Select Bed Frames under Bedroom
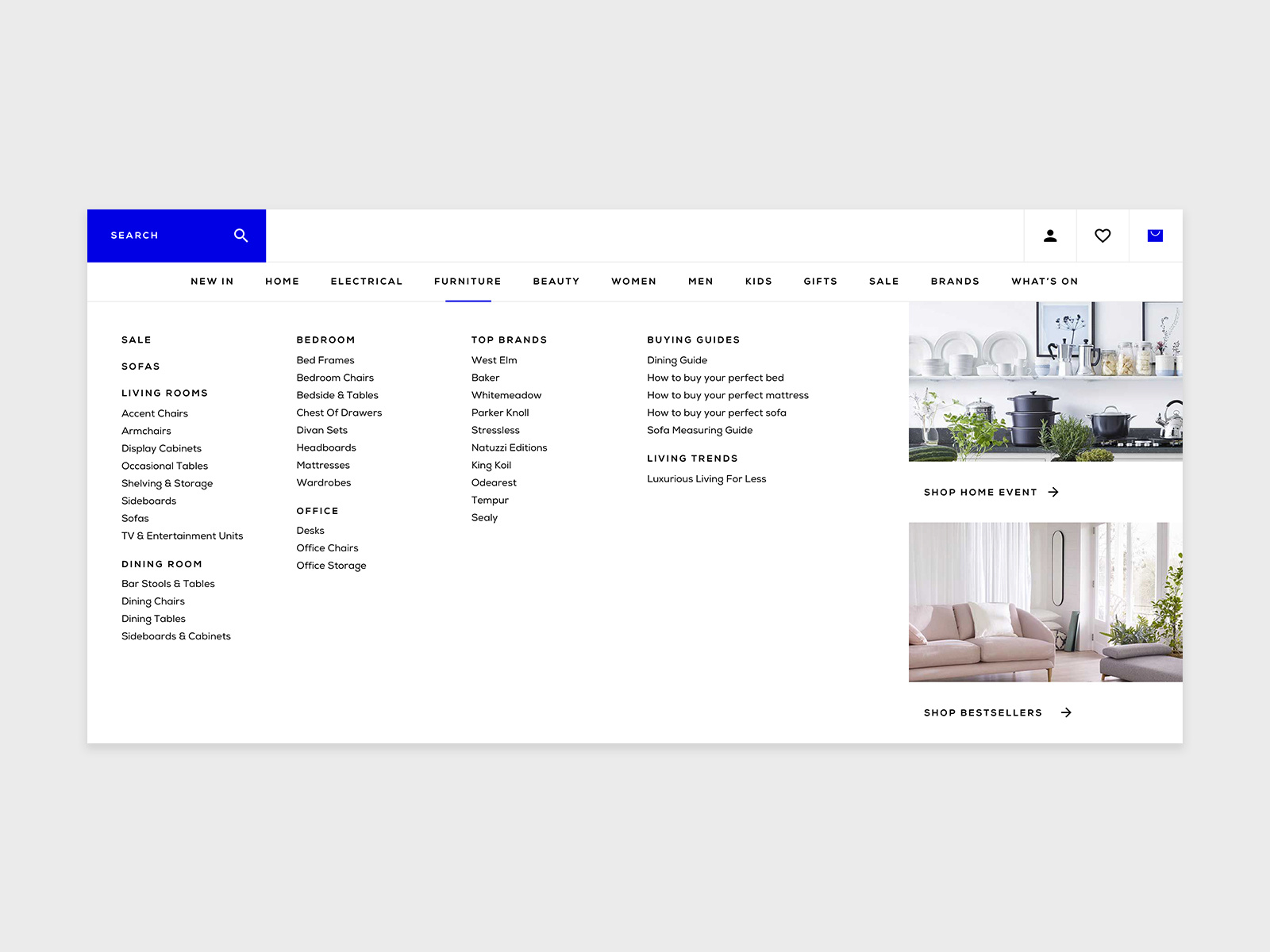 [325, 359]
